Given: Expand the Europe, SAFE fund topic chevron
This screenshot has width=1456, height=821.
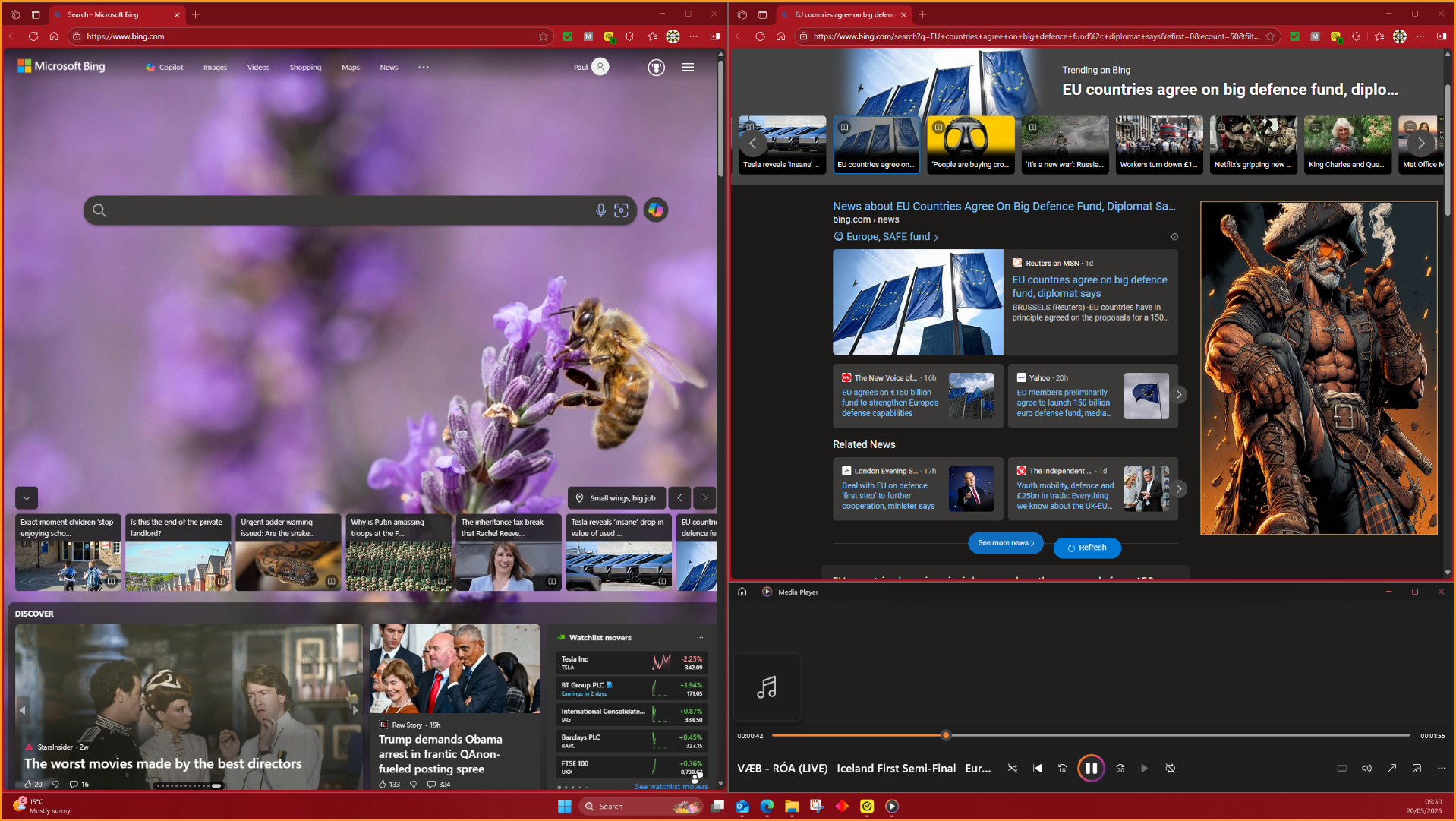Looking at the screenshot, I should (x=935, y=238).
